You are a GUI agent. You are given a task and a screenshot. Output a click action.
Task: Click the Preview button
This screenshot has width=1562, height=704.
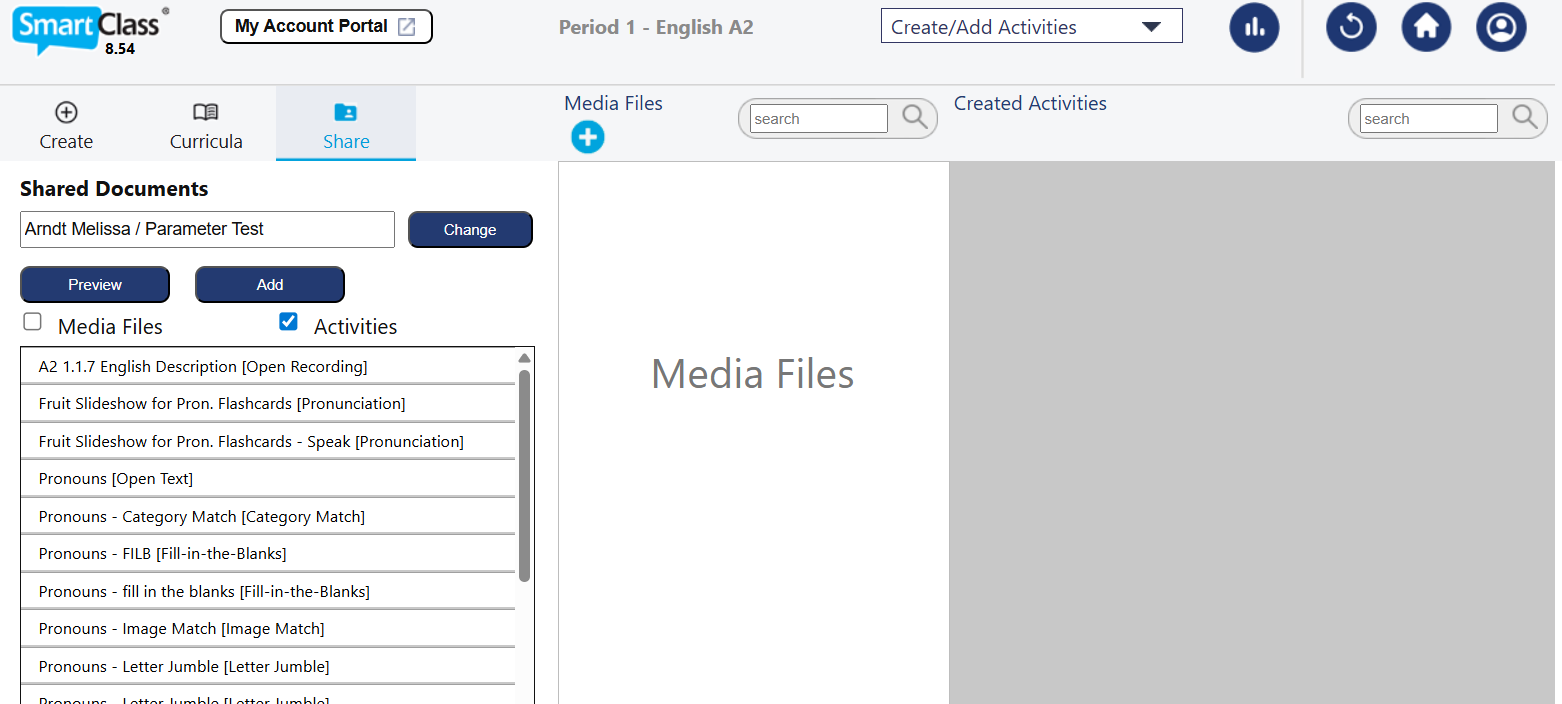click(95, 285)
